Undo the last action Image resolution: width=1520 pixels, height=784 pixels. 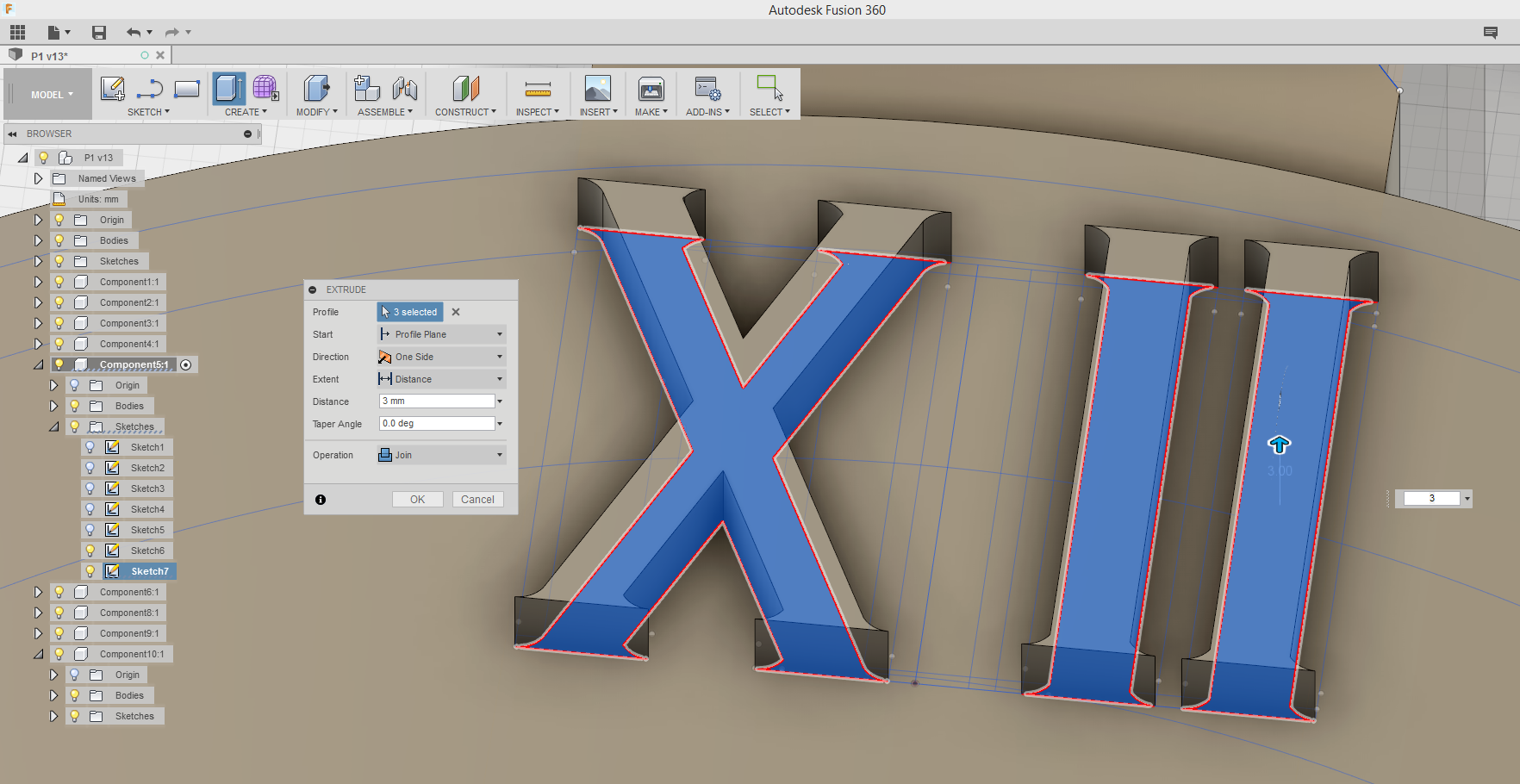click(x=134, y=33)
